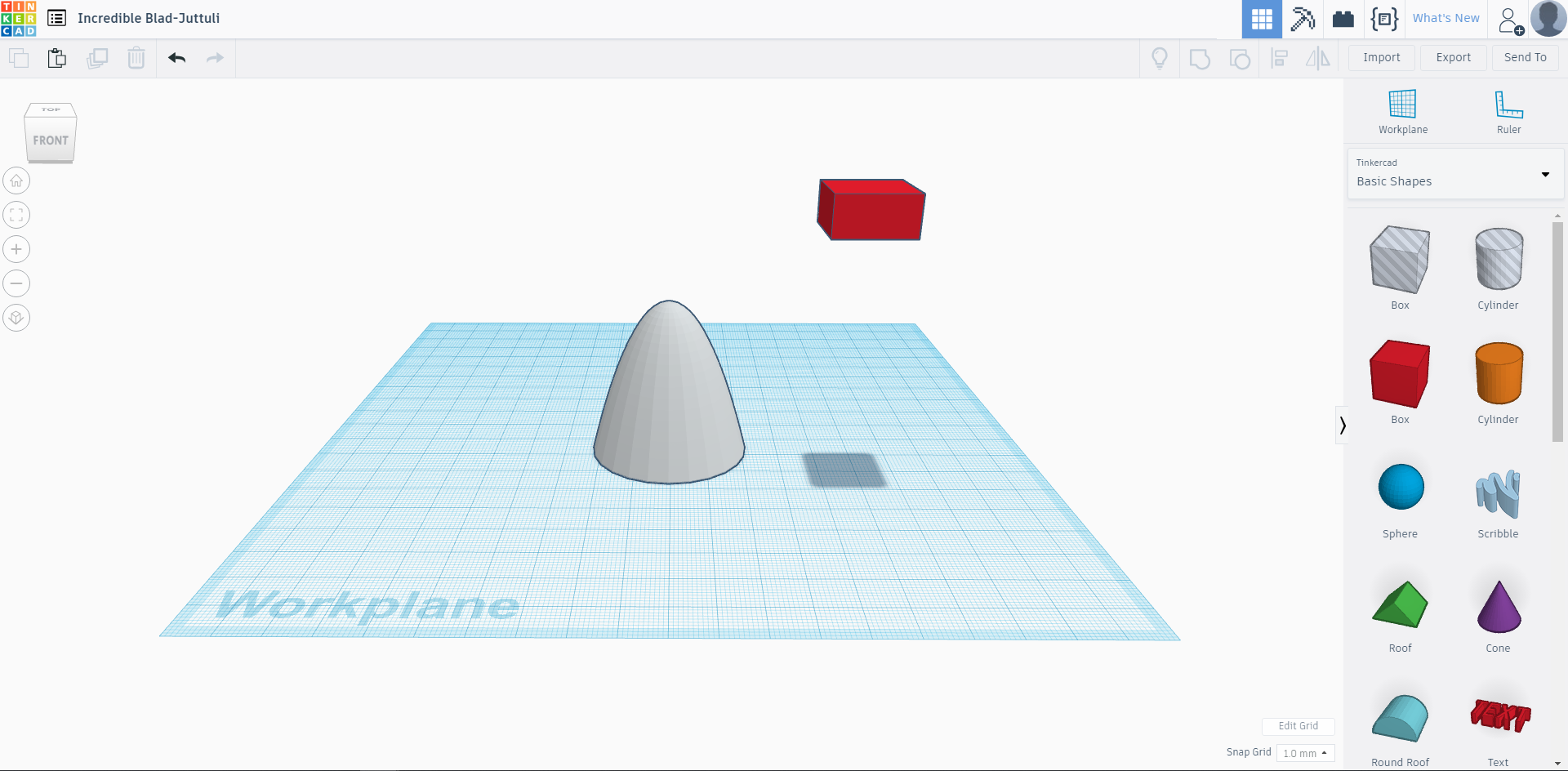This screenshot has width=1568, height=771.
Task: Click the FRONT face of view cube
Action: pos(51,140)
